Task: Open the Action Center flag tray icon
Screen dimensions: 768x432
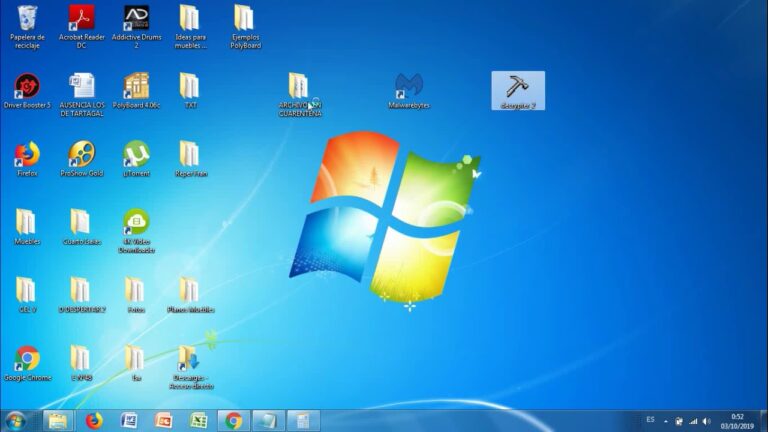Action: click(x=679, y=421)
